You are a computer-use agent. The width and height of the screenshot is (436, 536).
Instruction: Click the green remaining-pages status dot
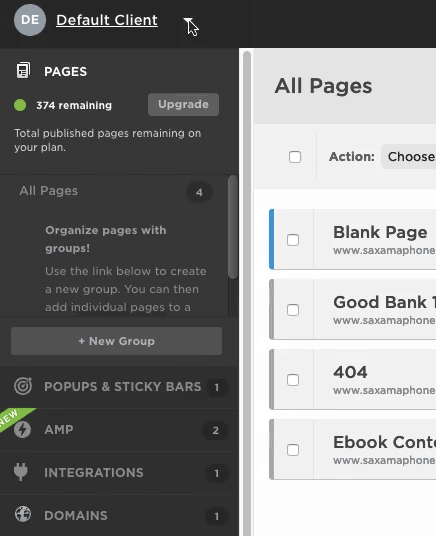[20, 105]
